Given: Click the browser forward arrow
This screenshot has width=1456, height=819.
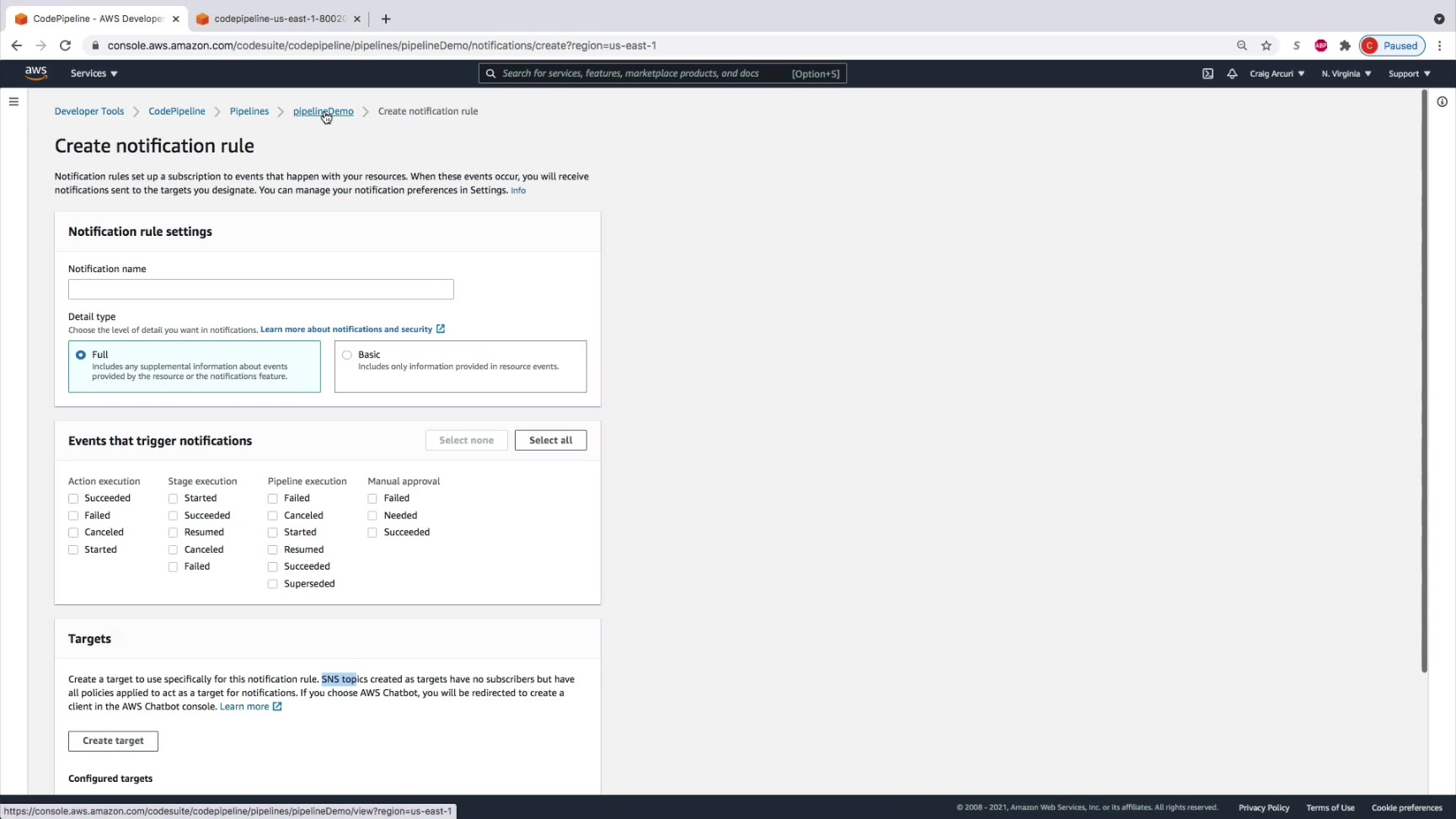Looking at the screenshot, I should click(x=40, y=45).
